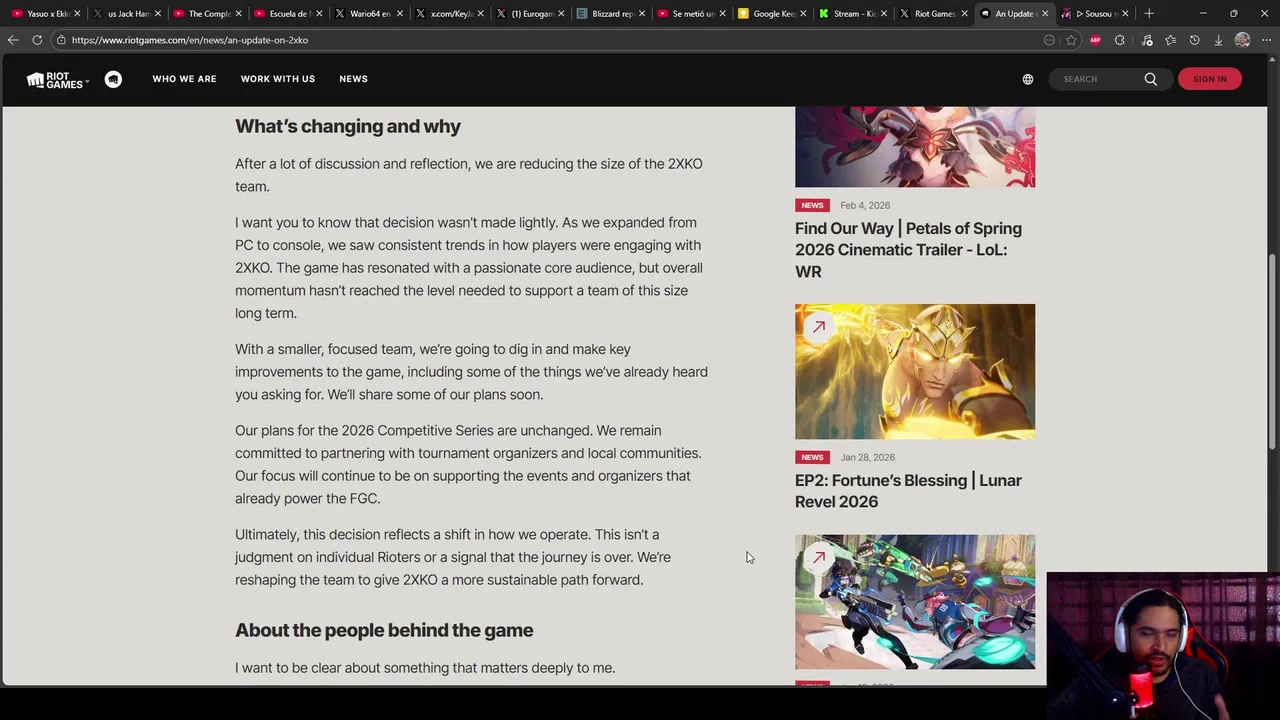This screenshot has width=1280, height=720.
Task: Click the date text Feb 4, 2026
Action: [x=865, y=205]
